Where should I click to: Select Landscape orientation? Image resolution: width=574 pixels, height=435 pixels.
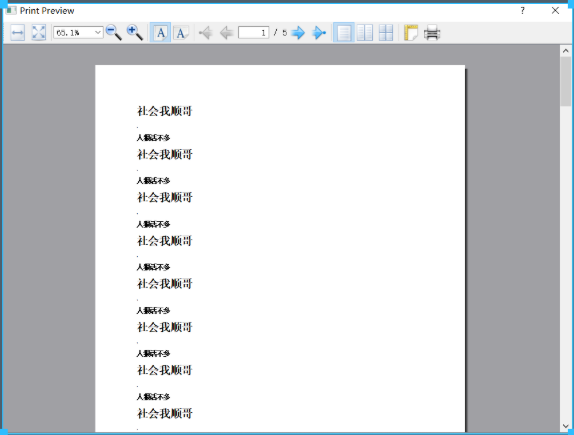[x=181, y=33]
